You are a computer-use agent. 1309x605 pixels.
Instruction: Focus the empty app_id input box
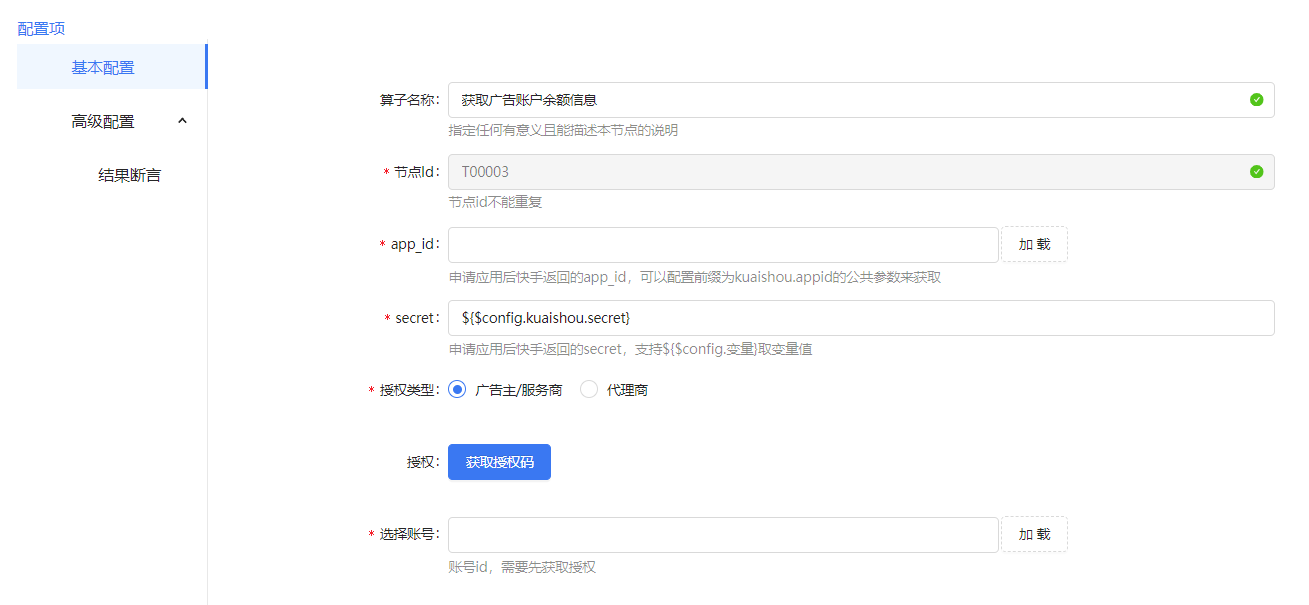click(722, 245)
